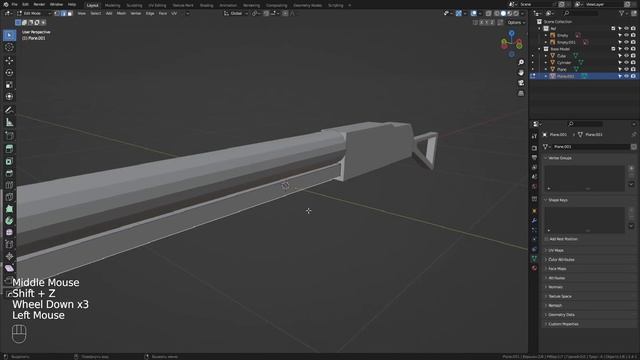Toggle Ref collection eye visibility
This screenshot has height=360, width=640.
tap(627, 29)
